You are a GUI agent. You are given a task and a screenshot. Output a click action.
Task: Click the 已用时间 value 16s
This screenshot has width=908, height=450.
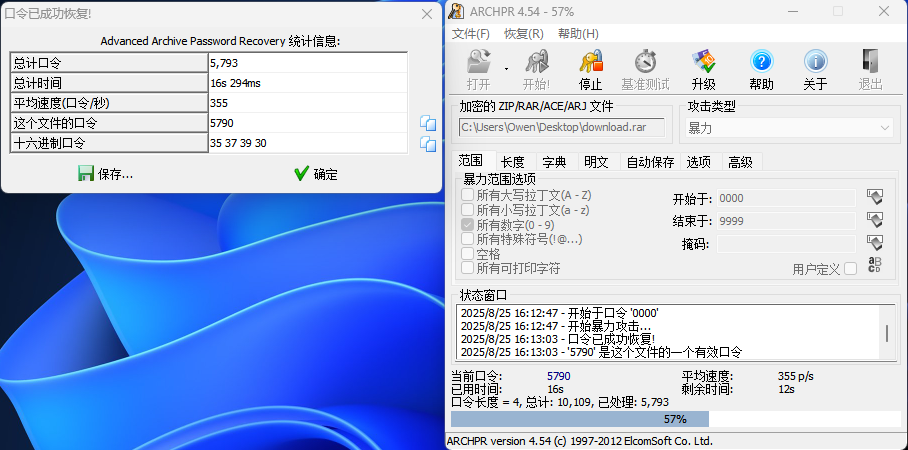point(555,389)
